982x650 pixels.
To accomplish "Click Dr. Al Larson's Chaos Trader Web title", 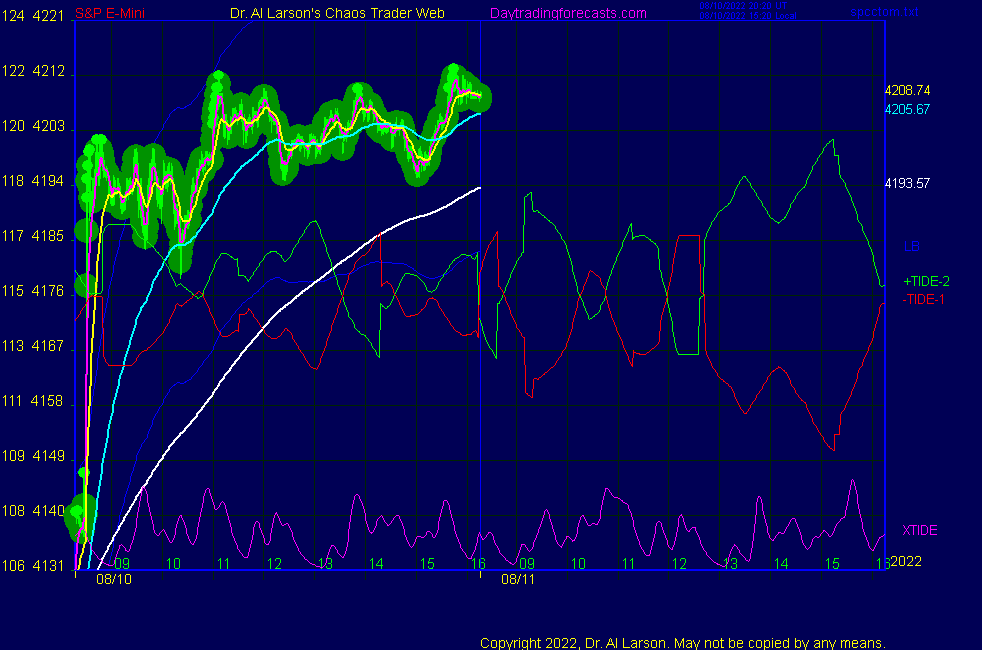I will coord(331,13).
